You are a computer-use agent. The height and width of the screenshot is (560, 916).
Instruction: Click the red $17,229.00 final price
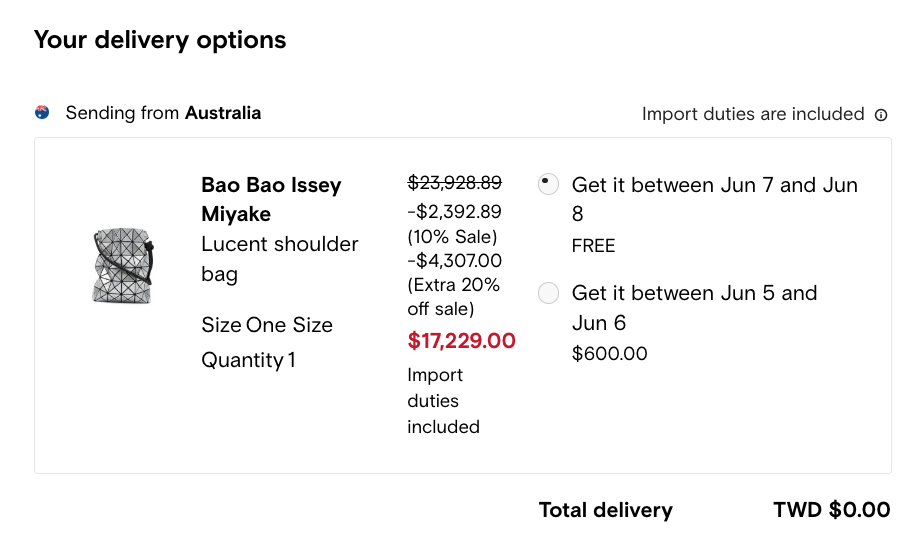462,340
